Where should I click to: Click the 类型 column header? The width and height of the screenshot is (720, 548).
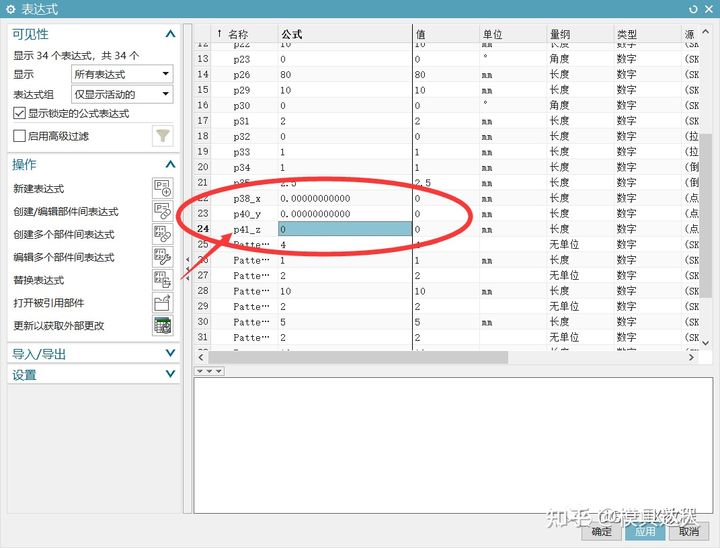626,34
